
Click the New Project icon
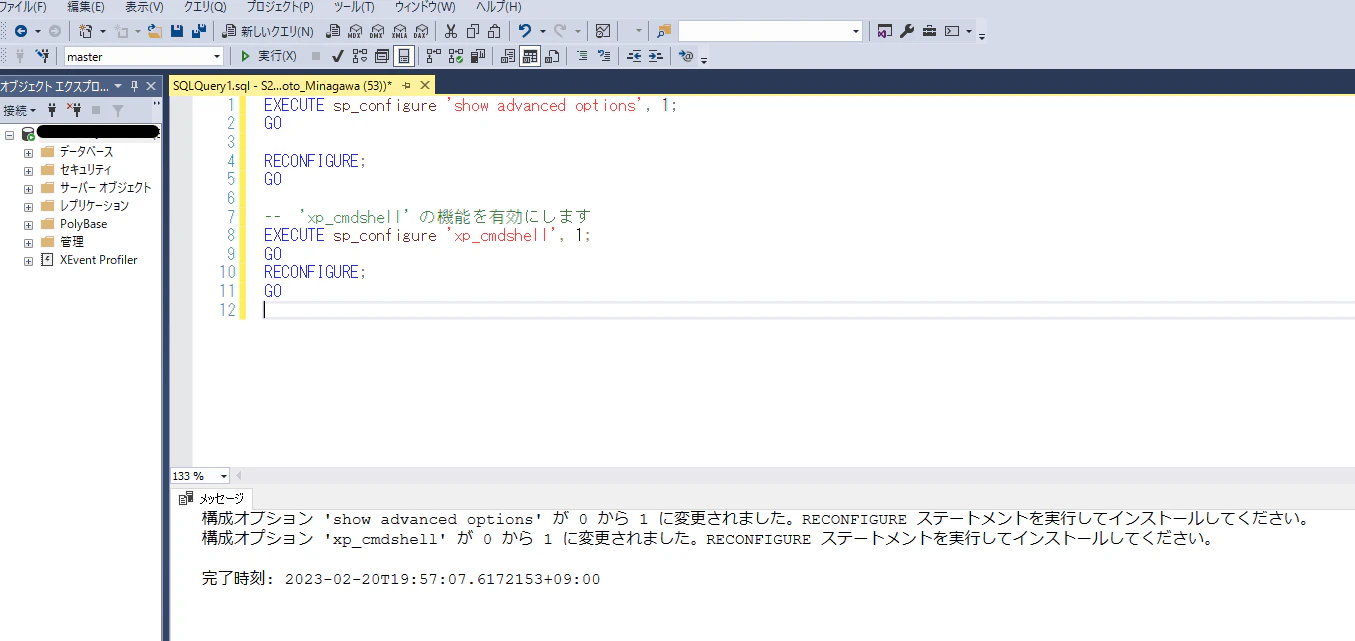point(85,31)
